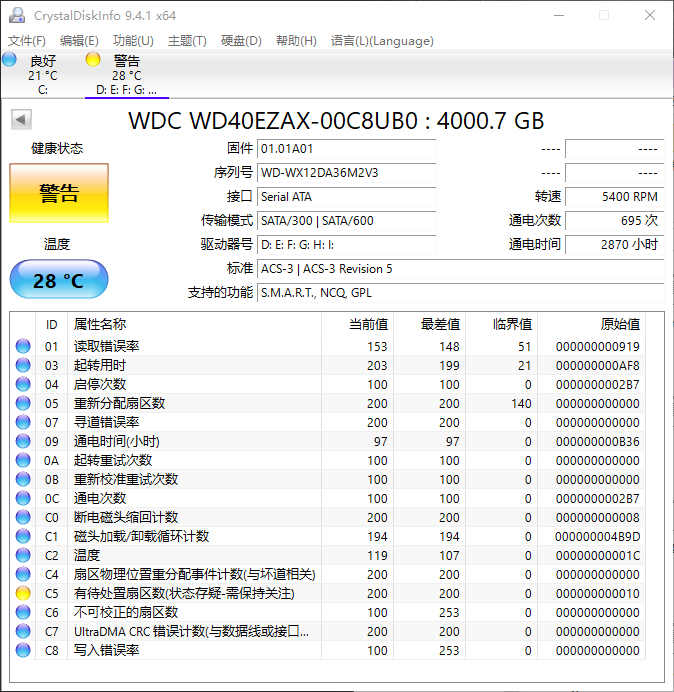The width and height of the screenshot is (674, 692).
Task: Click the CrystalDiskInfo app icon in title bar
Action: pos(17,15)
